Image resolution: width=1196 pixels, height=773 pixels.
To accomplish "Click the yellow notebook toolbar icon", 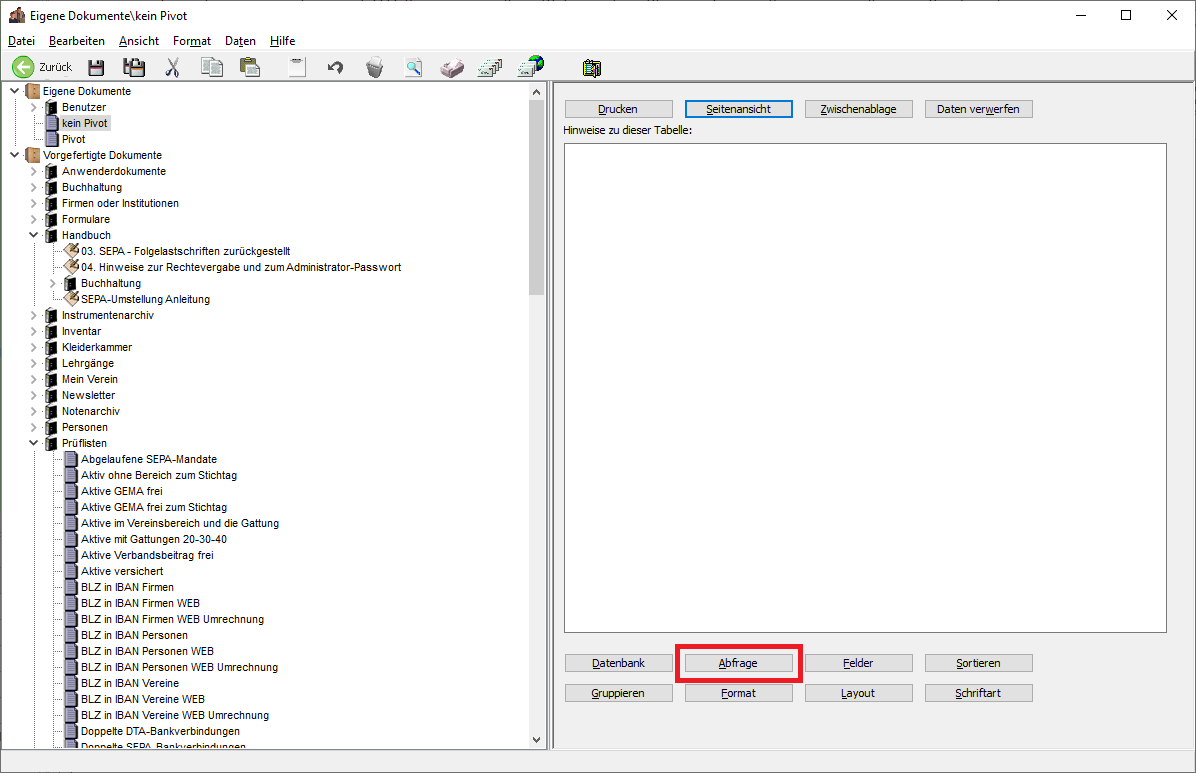I will point(592,68).
